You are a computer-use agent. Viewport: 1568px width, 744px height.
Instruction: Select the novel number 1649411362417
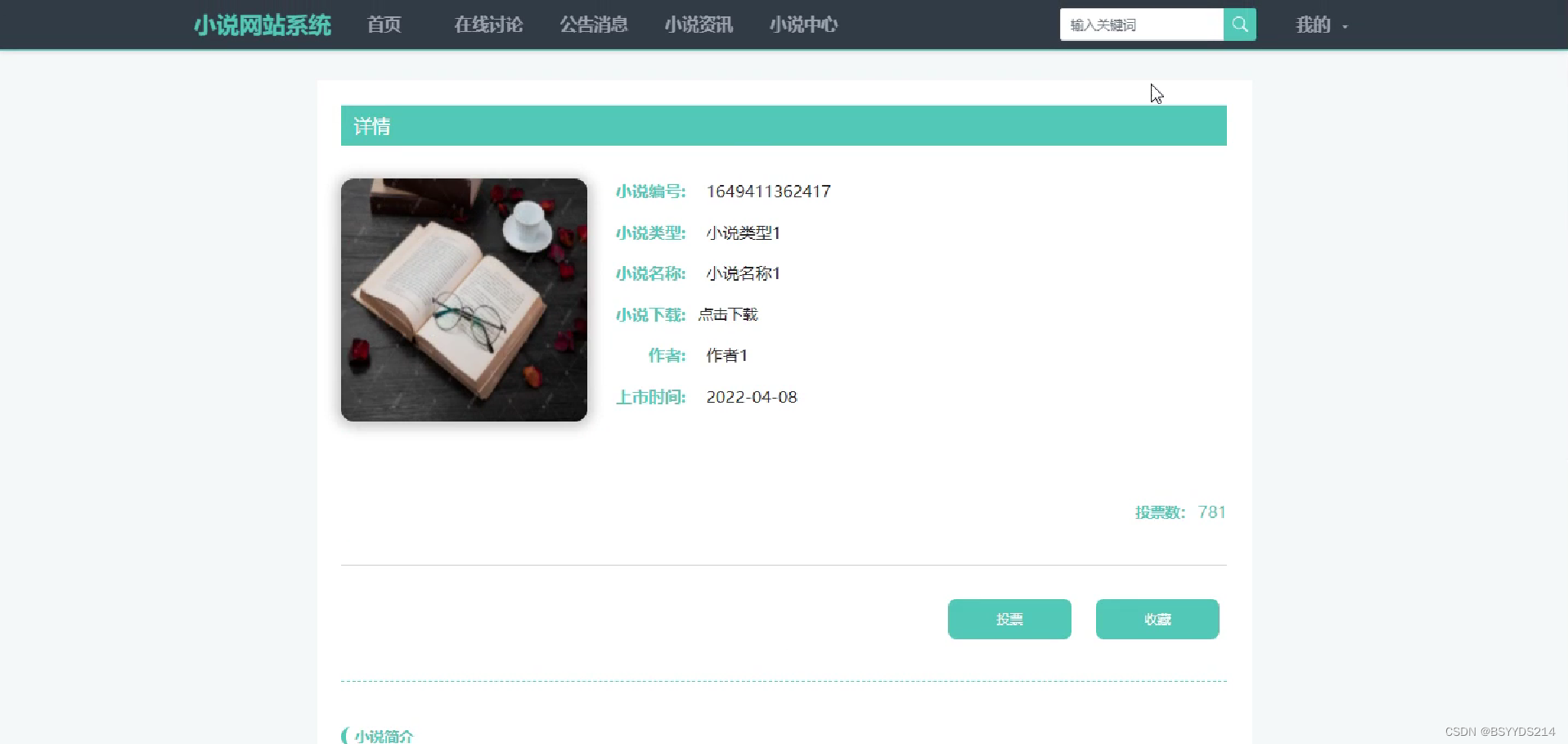[768, 192]
